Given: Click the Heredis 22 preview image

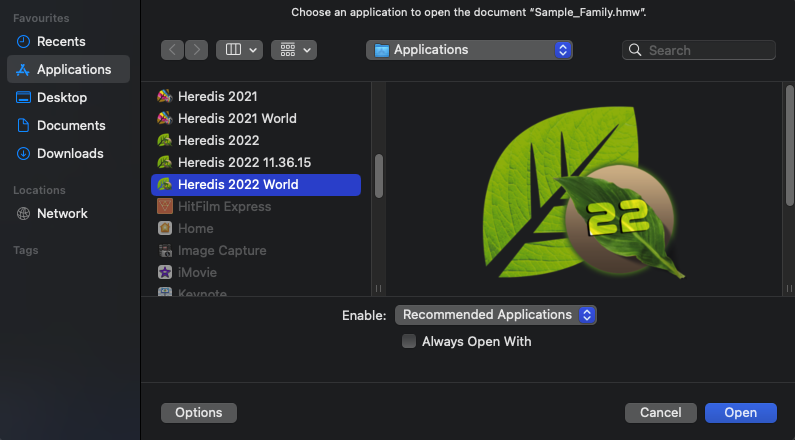Looking at the screenshot, I should (584, 193).
